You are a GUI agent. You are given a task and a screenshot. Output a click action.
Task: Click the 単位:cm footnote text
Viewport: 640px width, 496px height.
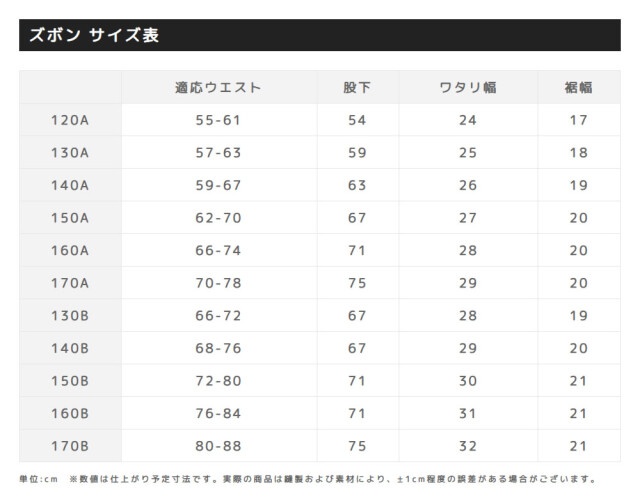point(39,479)
